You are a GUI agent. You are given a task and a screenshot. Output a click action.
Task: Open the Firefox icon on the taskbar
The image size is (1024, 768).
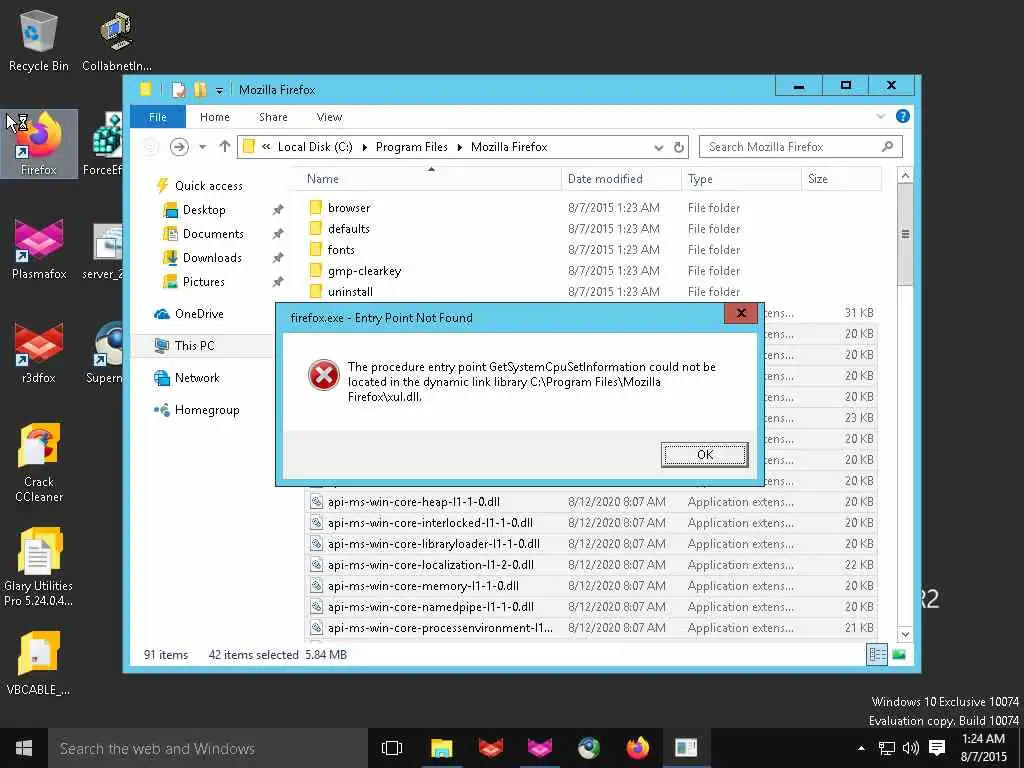[637, 748]
